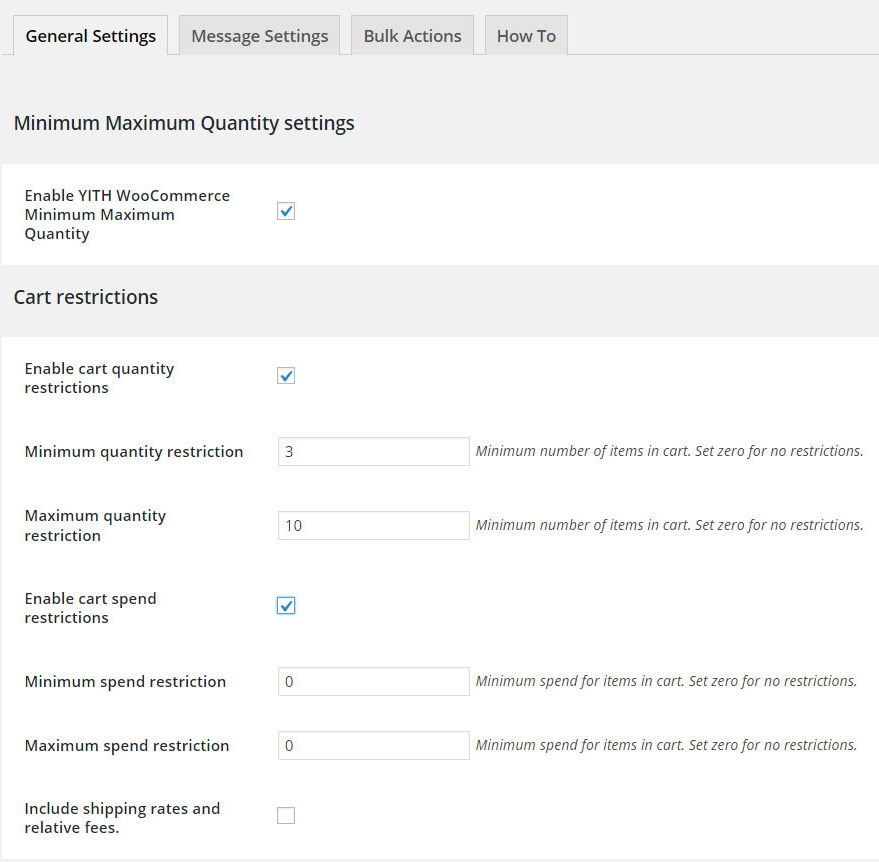879x862 pixels.
Task: Click the description next to Maximum quantity field
Action: pos(669,526)
